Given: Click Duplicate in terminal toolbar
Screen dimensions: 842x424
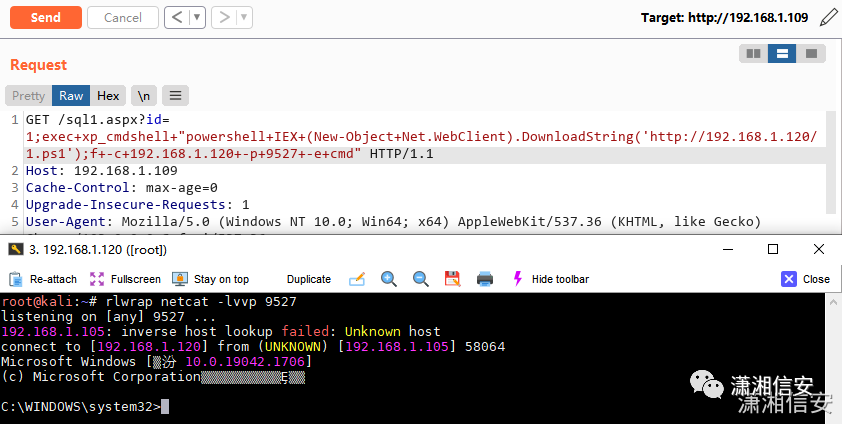Looking at the screenshot, I should click(309, 279).
